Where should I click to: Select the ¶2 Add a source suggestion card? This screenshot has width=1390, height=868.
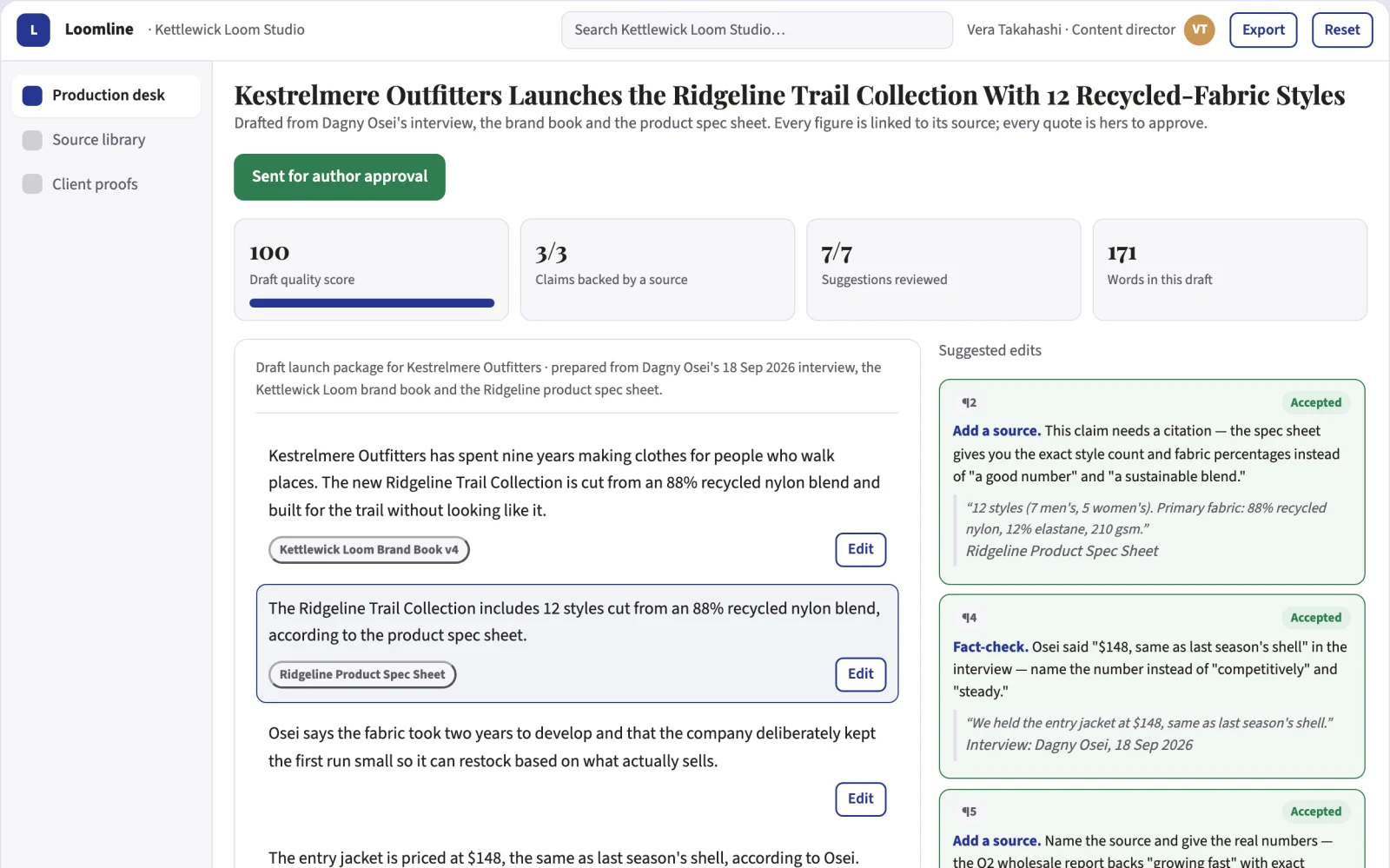point(1152,482)
